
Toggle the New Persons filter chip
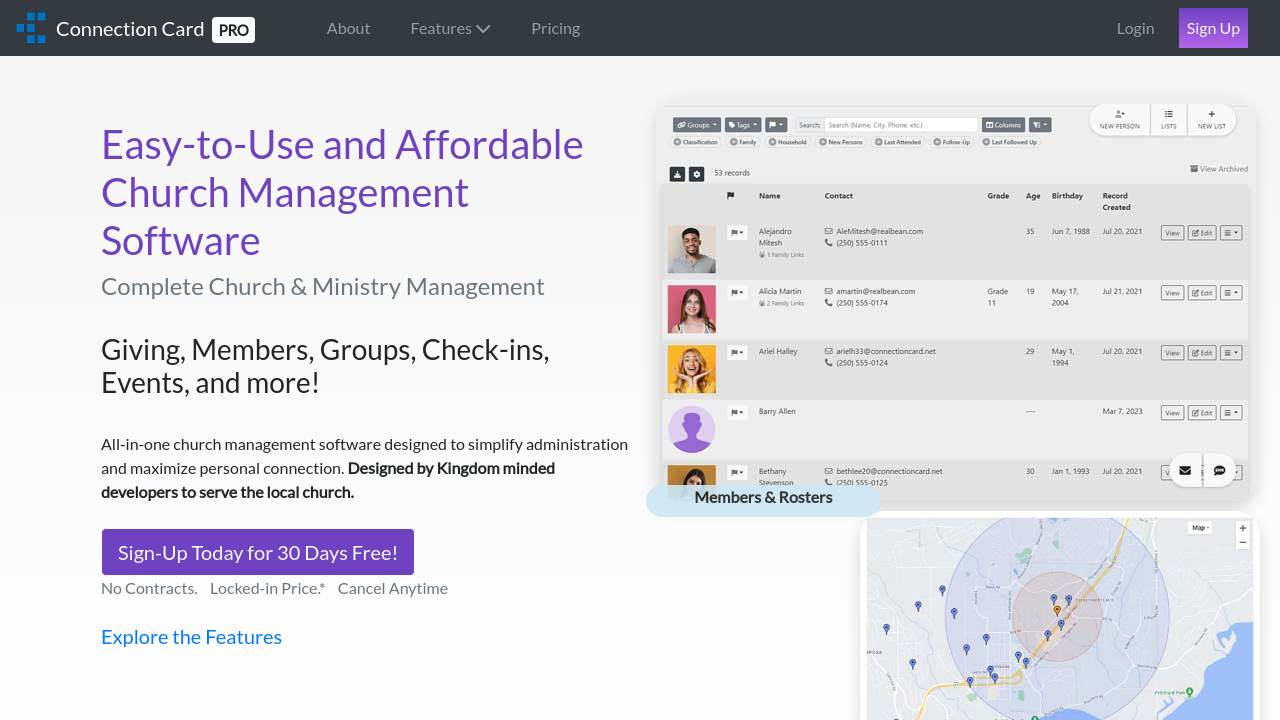point(841,142)
